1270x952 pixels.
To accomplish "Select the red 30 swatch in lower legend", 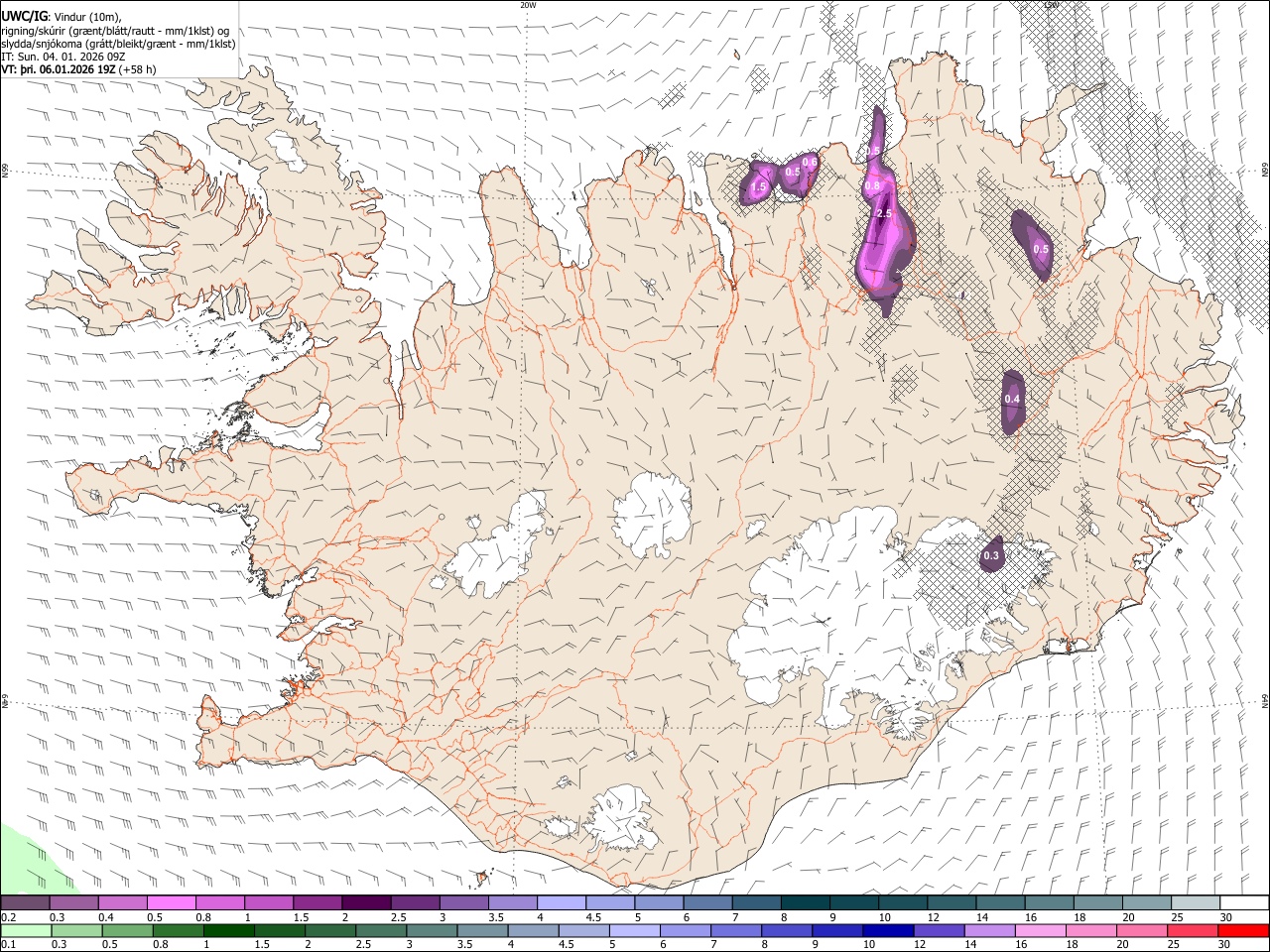I will point(1244,930).
